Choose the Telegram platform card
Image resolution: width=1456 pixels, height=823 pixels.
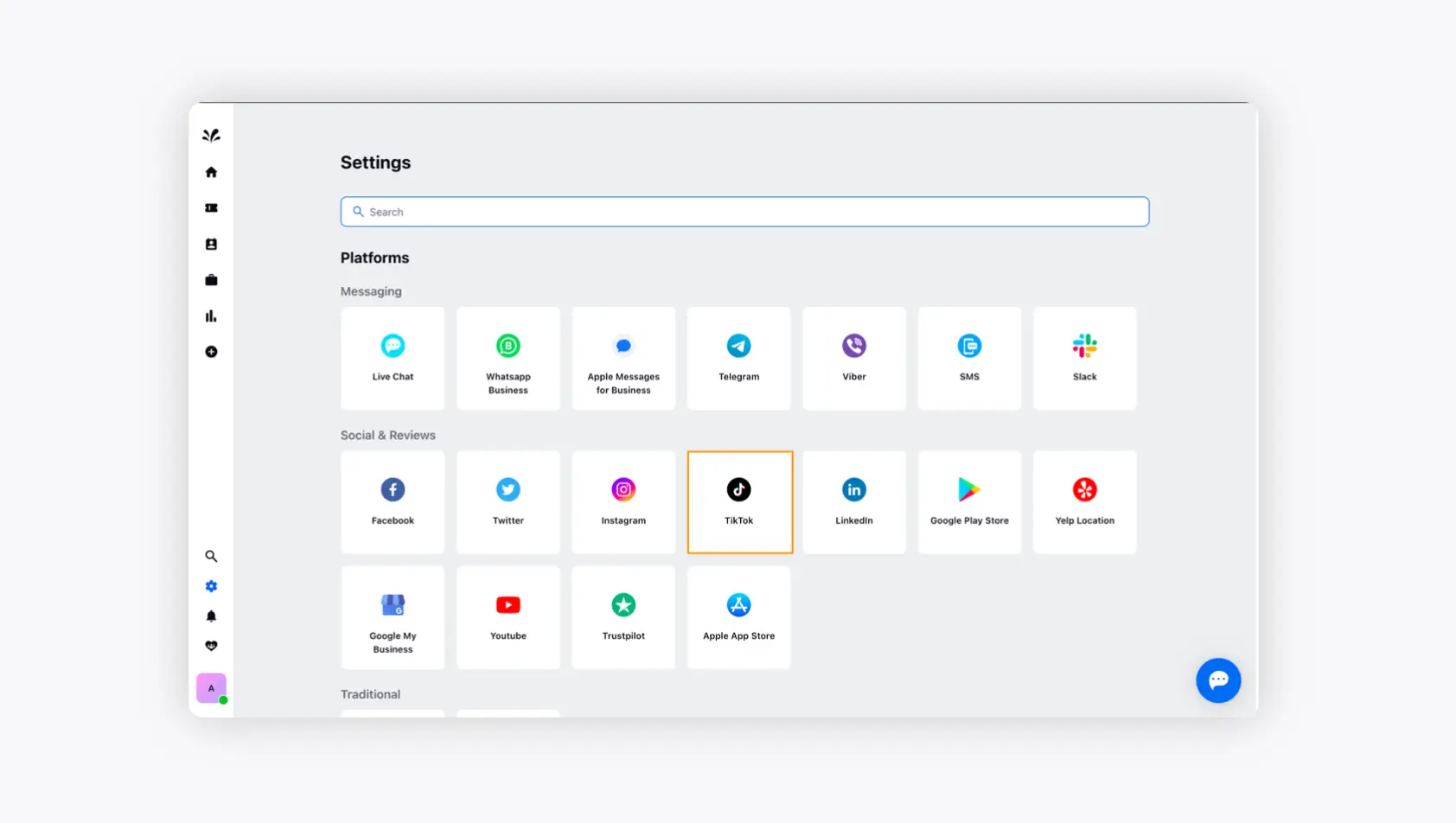[x=739, y=358]
